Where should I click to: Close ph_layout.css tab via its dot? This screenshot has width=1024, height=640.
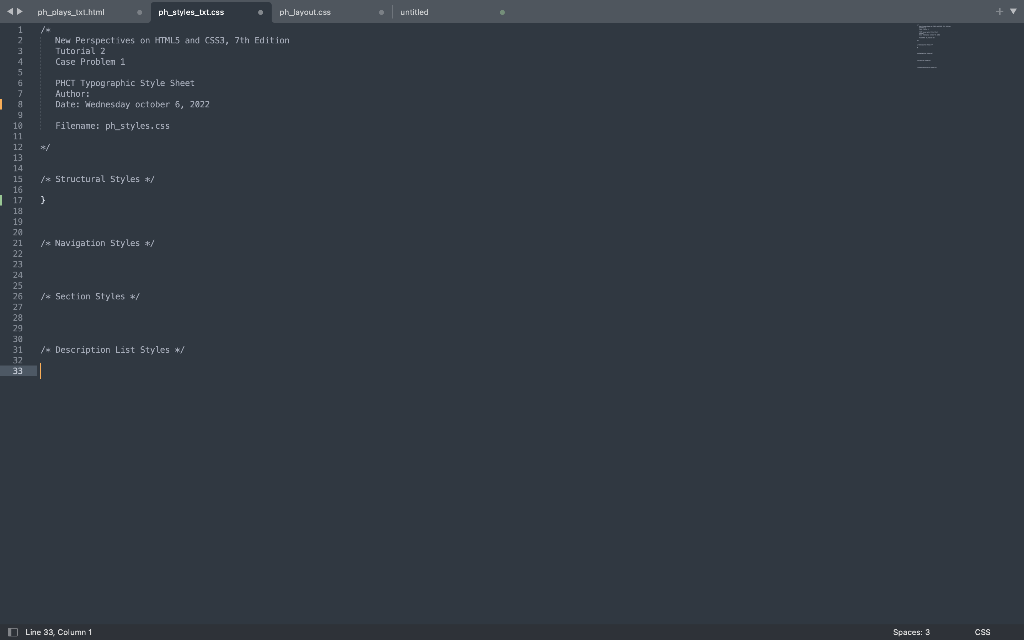point(381,12)
